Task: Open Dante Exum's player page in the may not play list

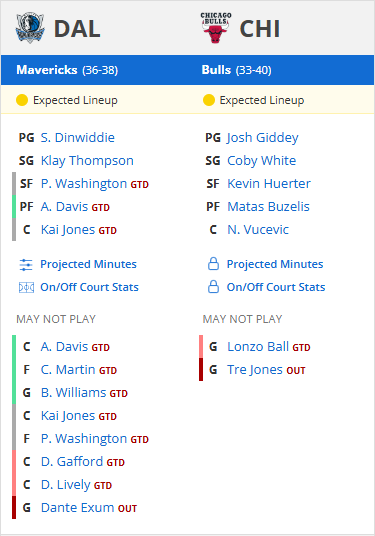Action: [77, 508]
